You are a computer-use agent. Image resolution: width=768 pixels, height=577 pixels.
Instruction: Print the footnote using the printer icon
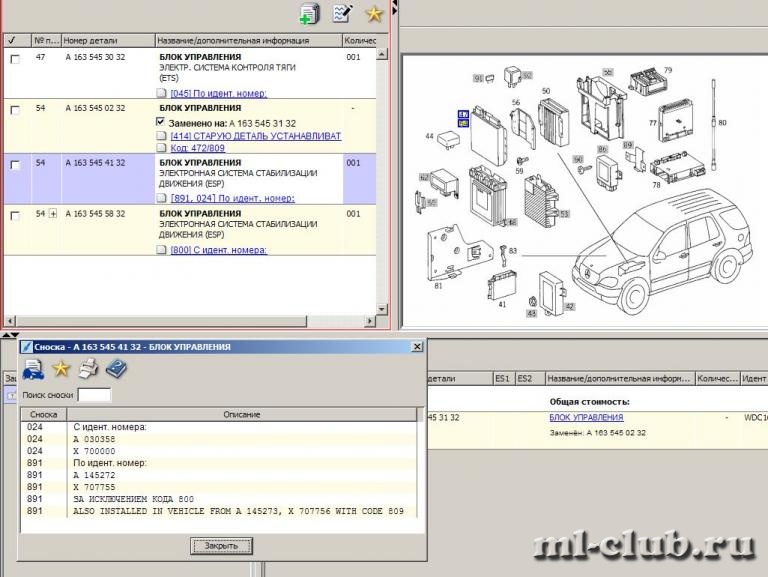click(x=88, y=370)
